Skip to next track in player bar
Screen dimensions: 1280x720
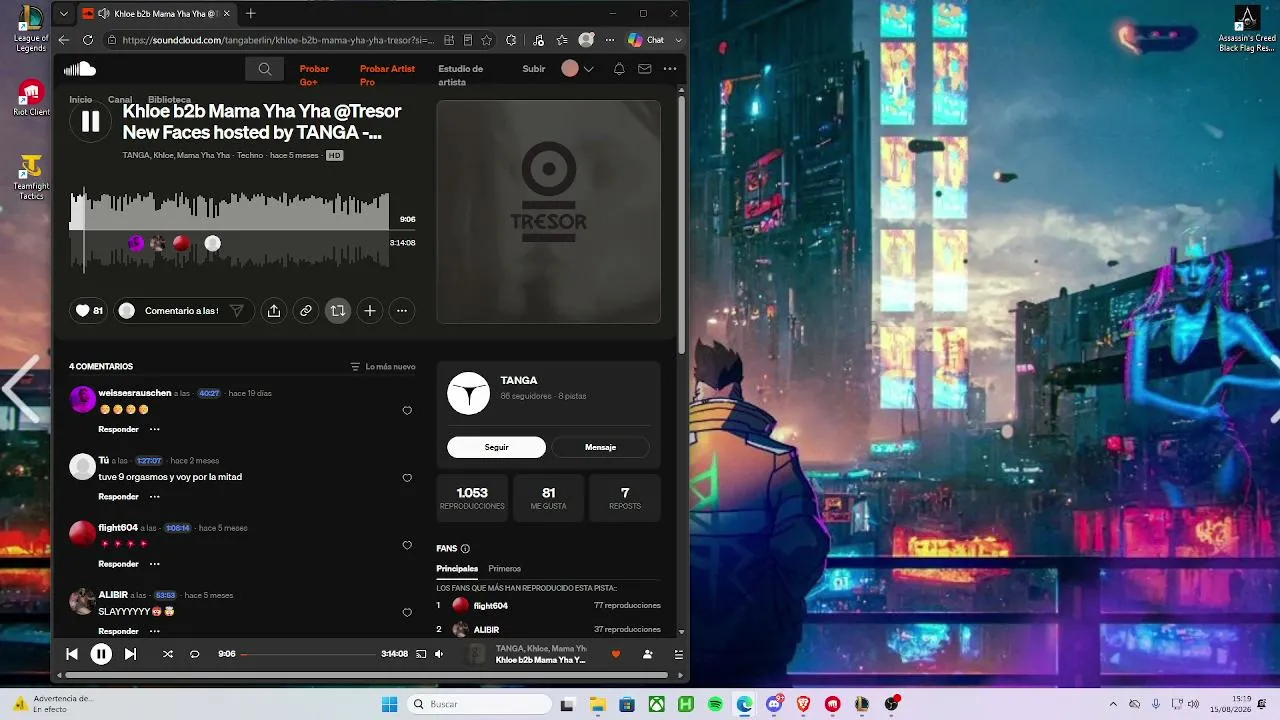click(x=130, y=654)
